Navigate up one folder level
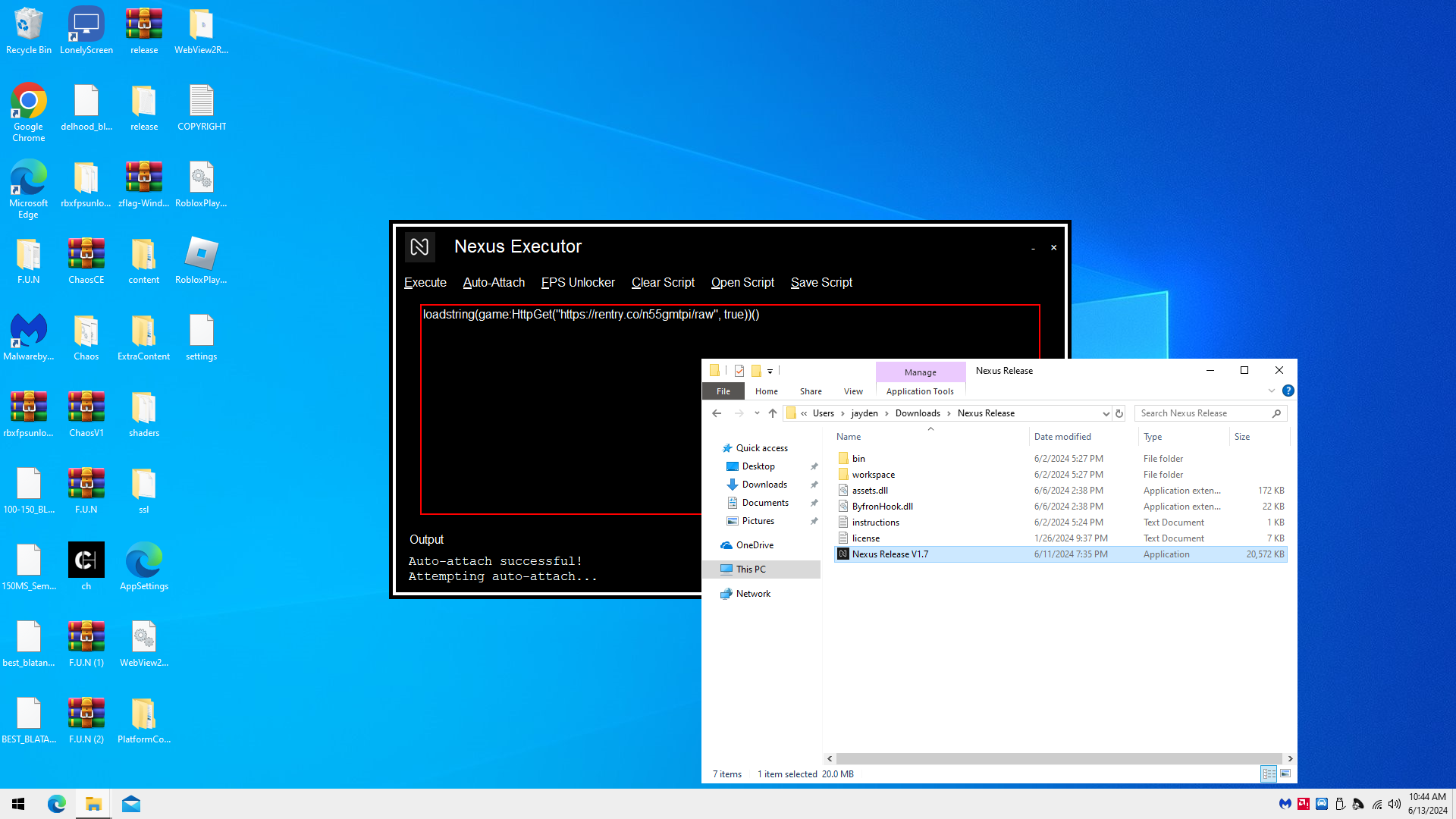1456x819 pixels. click(773, 413)
